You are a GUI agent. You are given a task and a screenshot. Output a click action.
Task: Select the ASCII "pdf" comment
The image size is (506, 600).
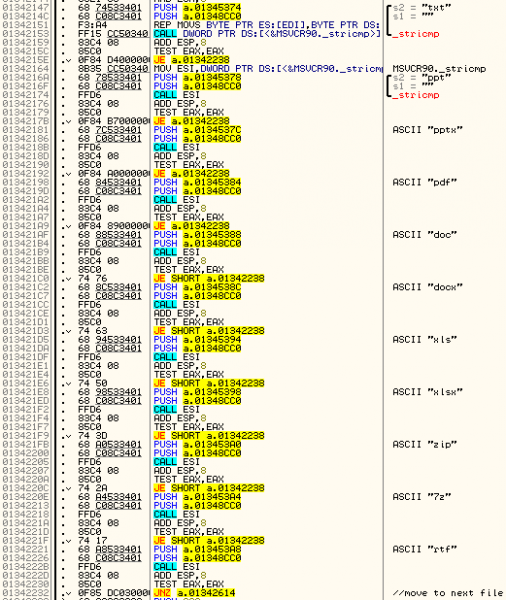coord(425,182)
